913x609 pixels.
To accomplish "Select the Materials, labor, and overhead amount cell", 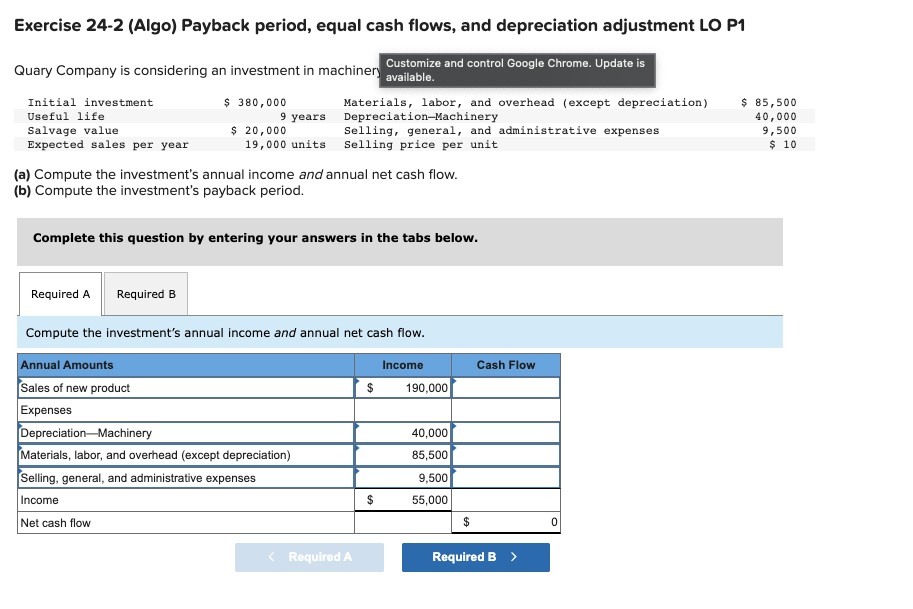I will tap(404, 455).
